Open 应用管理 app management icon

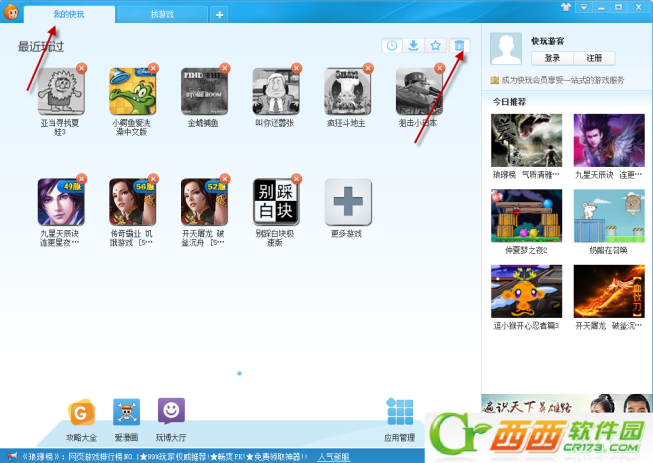[400, 412]
